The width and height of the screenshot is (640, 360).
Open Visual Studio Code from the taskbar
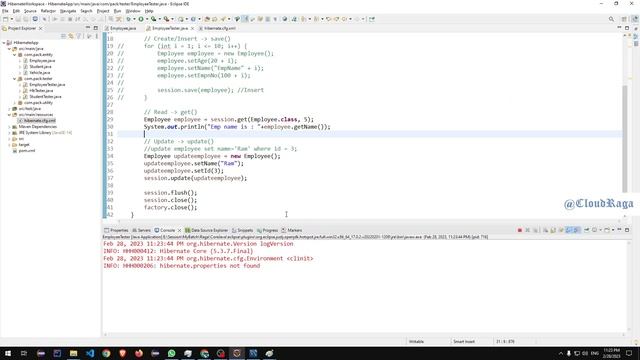[90, 353]
